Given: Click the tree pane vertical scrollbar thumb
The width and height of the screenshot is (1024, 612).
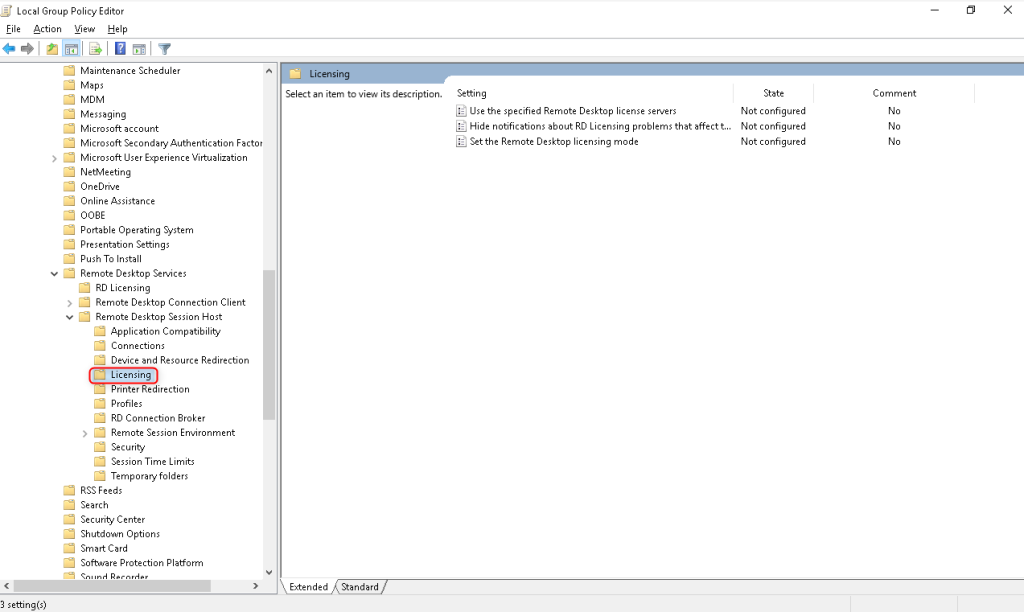Looking at the screenshot, I should click(269, 344).
